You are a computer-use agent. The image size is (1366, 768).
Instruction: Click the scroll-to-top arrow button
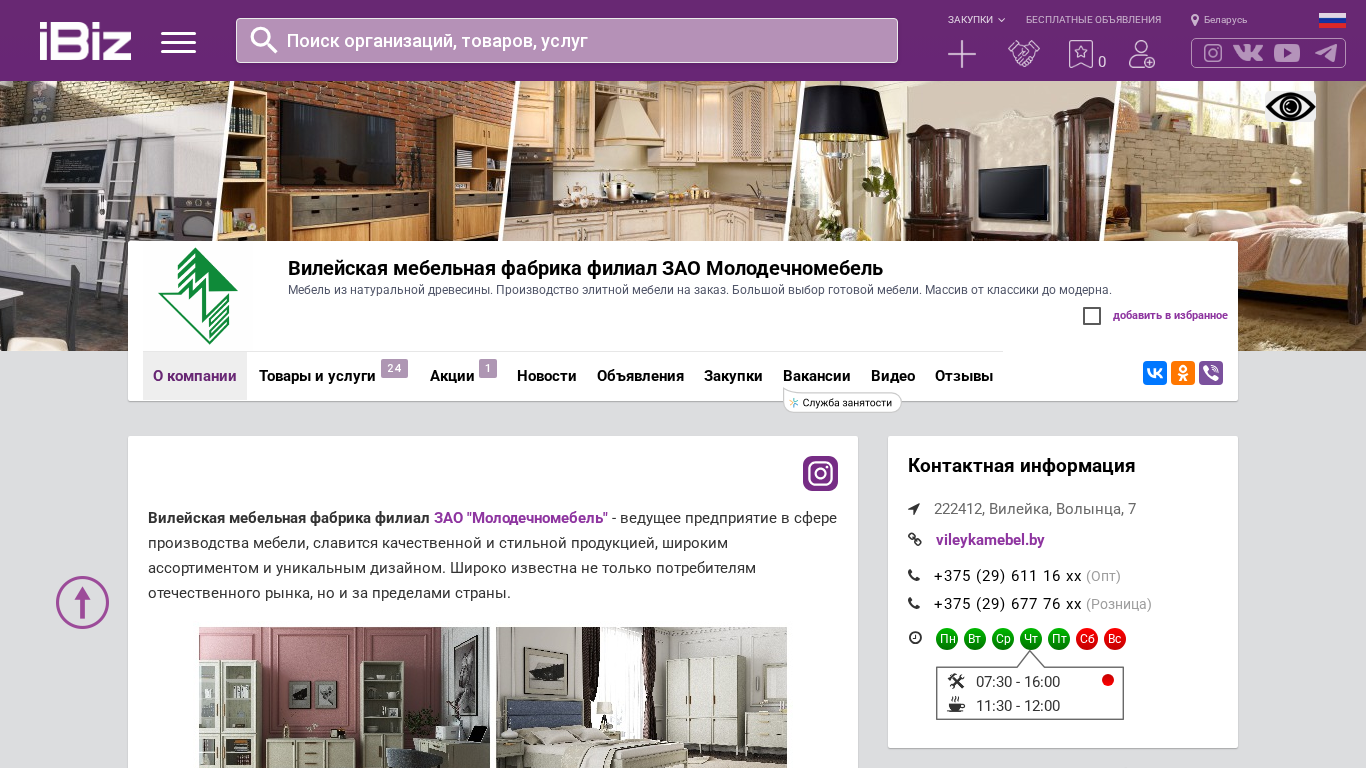[x=82, y=602]
